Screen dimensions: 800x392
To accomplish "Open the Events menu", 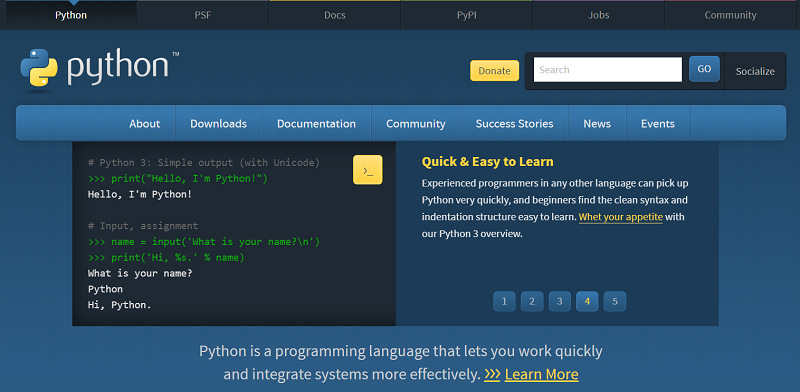I will coord(658,124).
